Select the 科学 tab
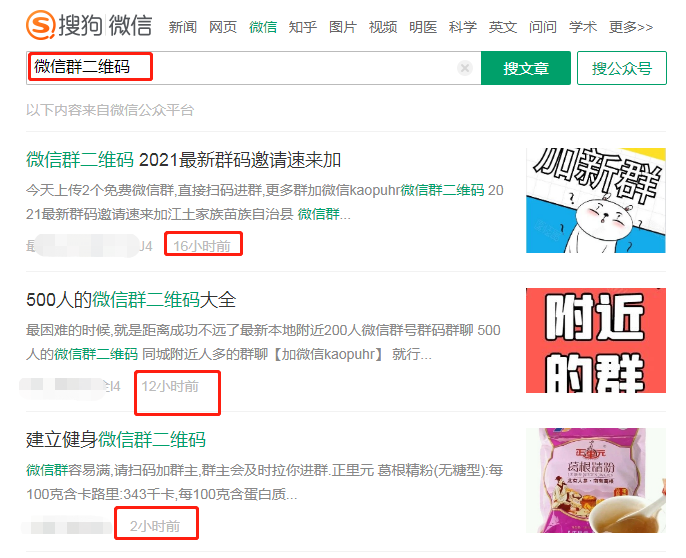Viewport: 686px width, 558px height. (463, 27)
